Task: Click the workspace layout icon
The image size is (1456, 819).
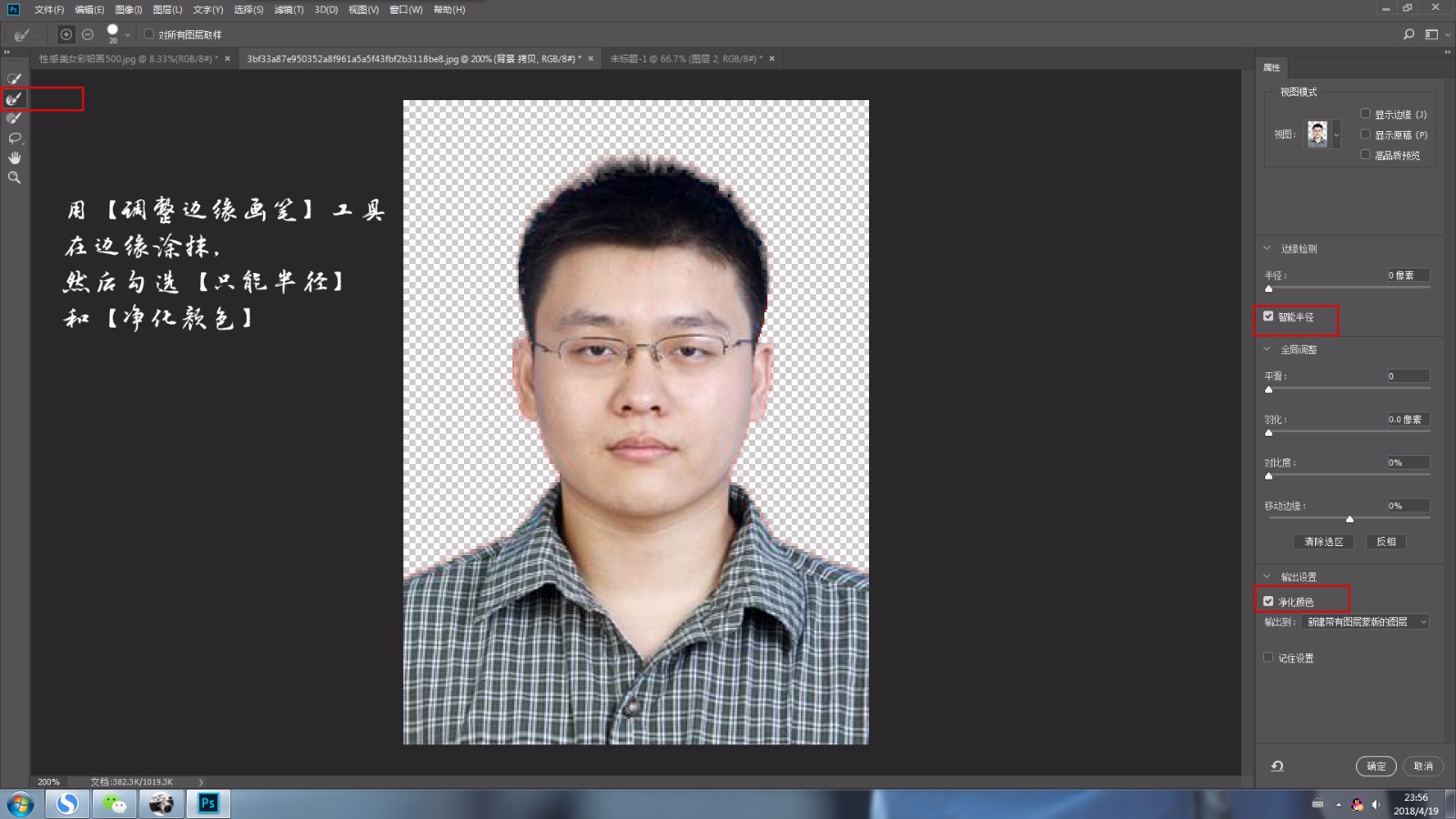Action: tap(1431, 35)
